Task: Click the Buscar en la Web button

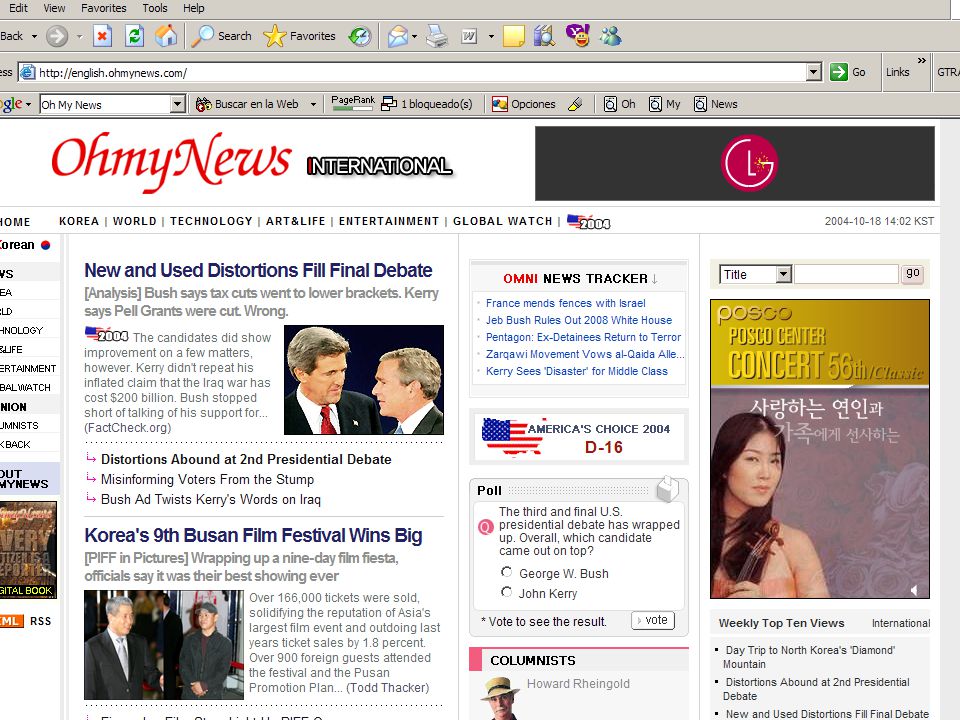Action: pyautogui.click(x=248, y=104)
